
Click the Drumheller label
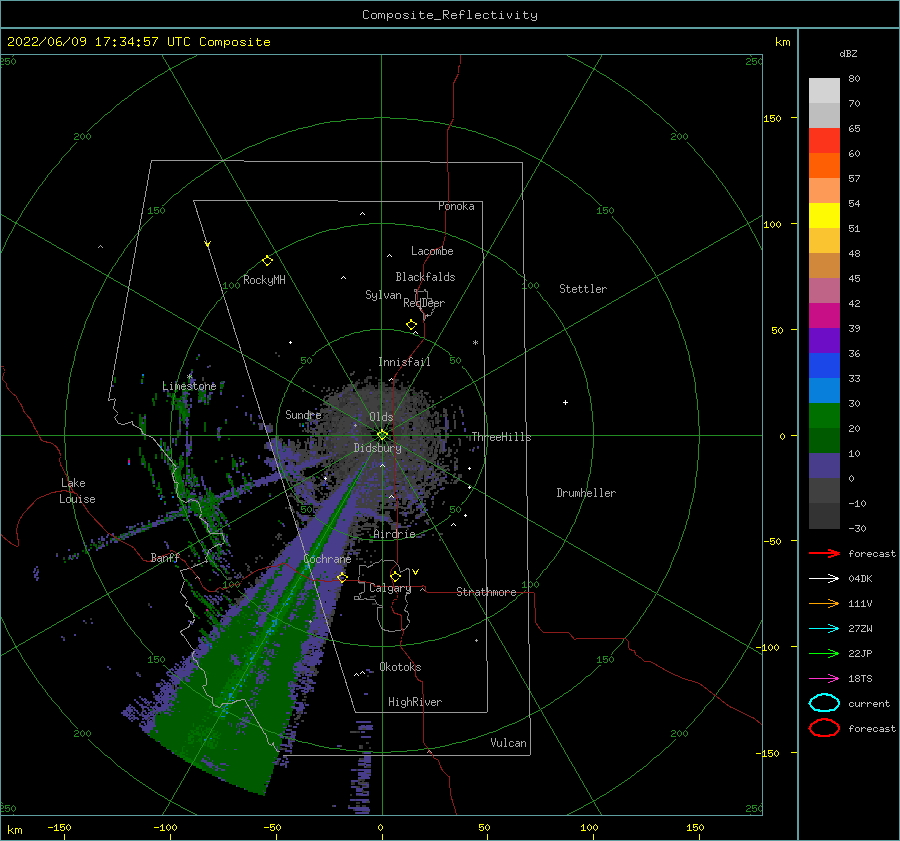586,493
